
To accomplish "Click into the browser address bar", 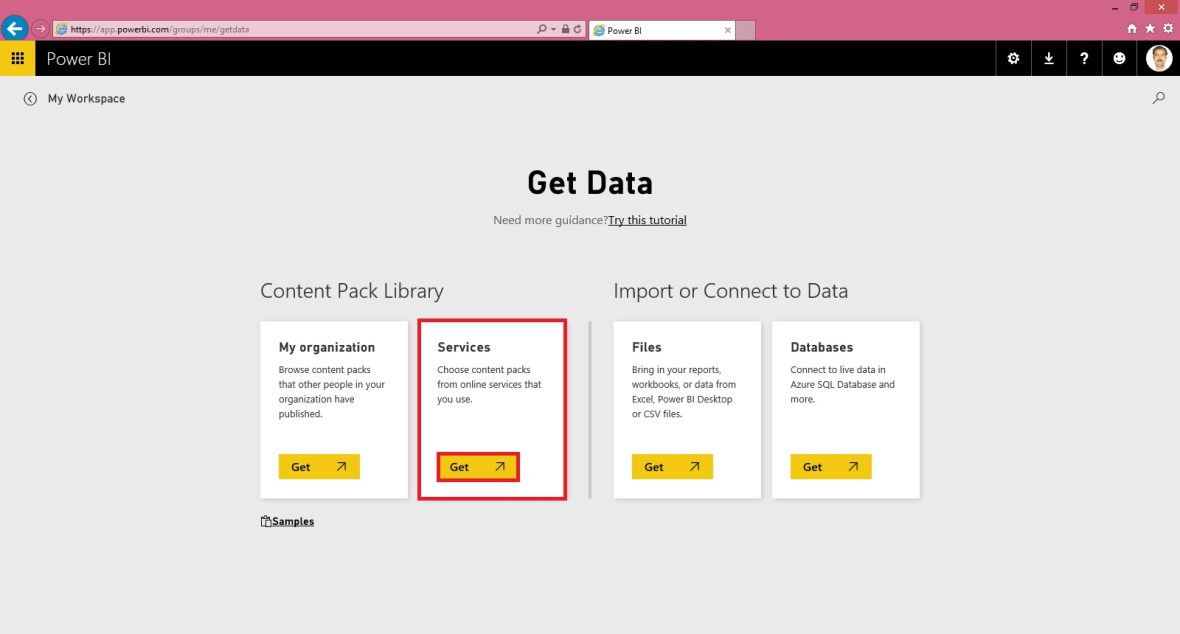I will coord(300,28).
